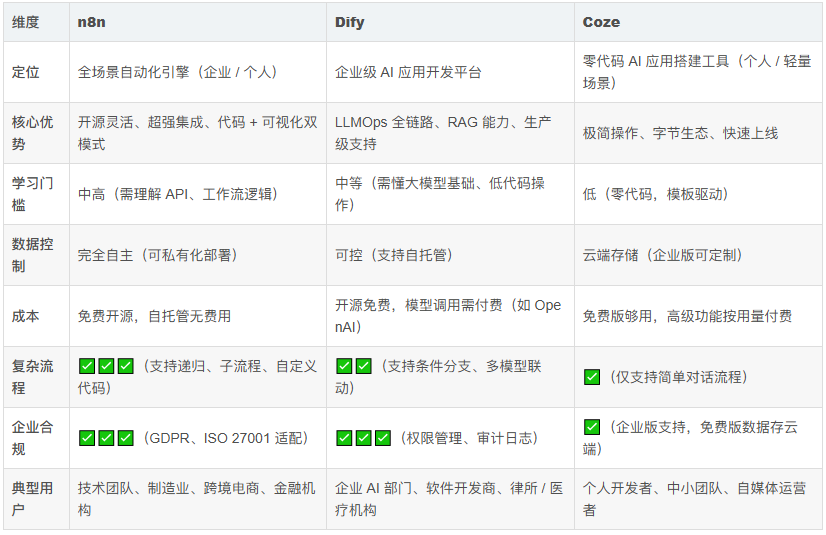This screenshot has height=535, width=826.
Task: Click cell 免费版够用，高级功能按用量付费
Action: (x=698, y=316)
